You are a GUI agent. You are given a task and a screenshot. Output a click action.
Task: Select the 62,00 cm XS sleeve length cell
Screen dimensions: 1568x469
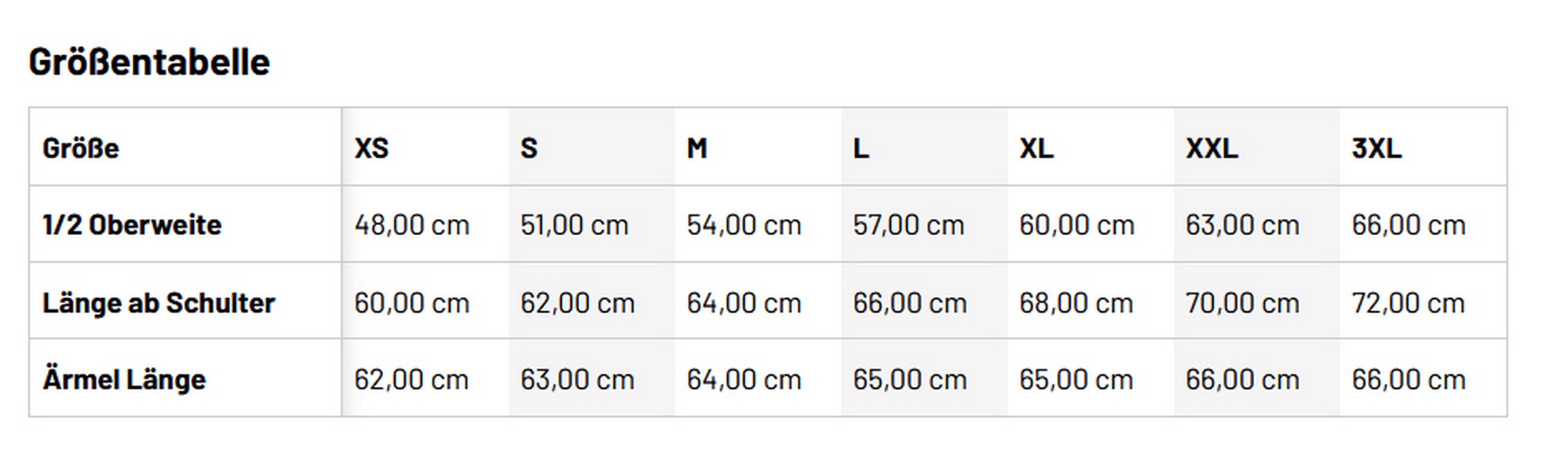(x=411, y=379)
